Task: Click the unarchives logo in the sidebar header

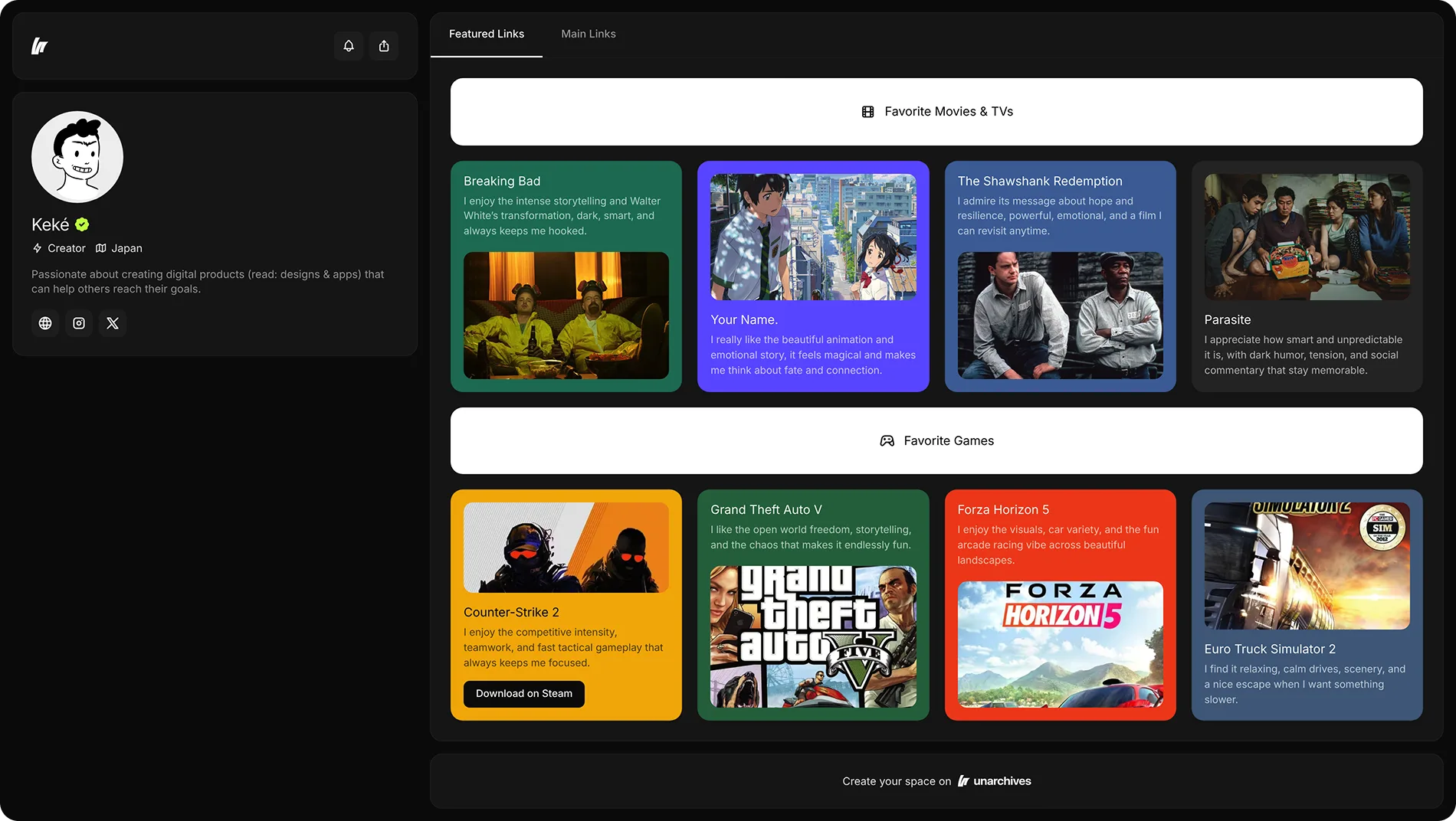Action: click(x=39, y=46)
